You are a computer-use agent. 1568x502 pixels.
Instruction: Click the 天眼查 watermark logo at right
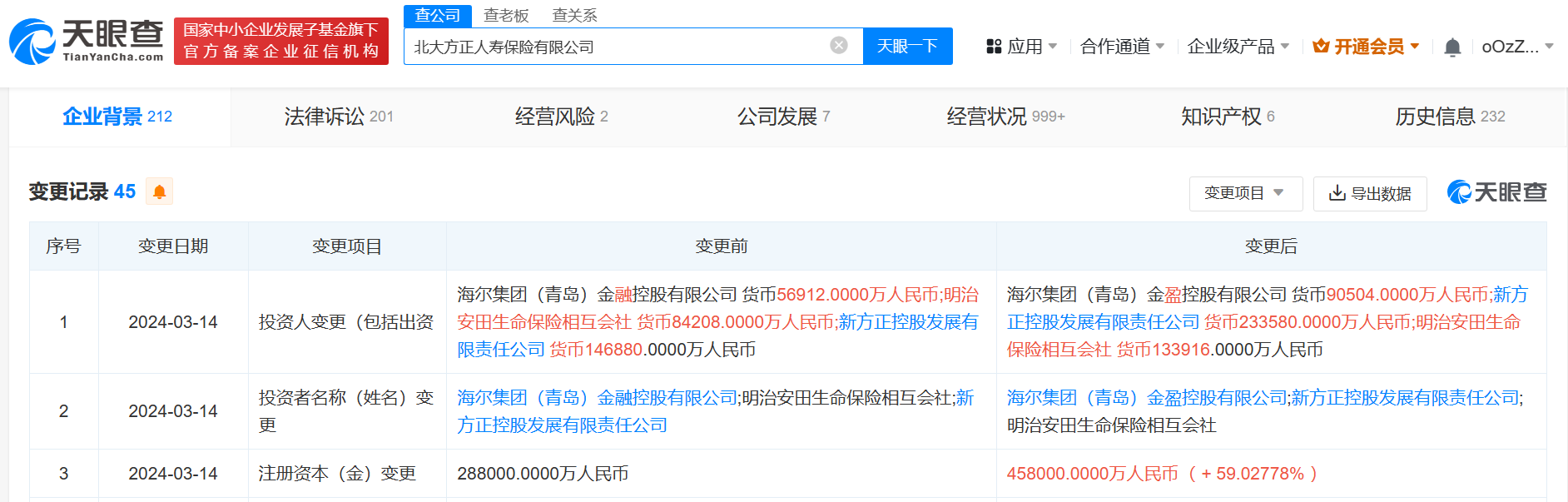[x=1496, y=192]
